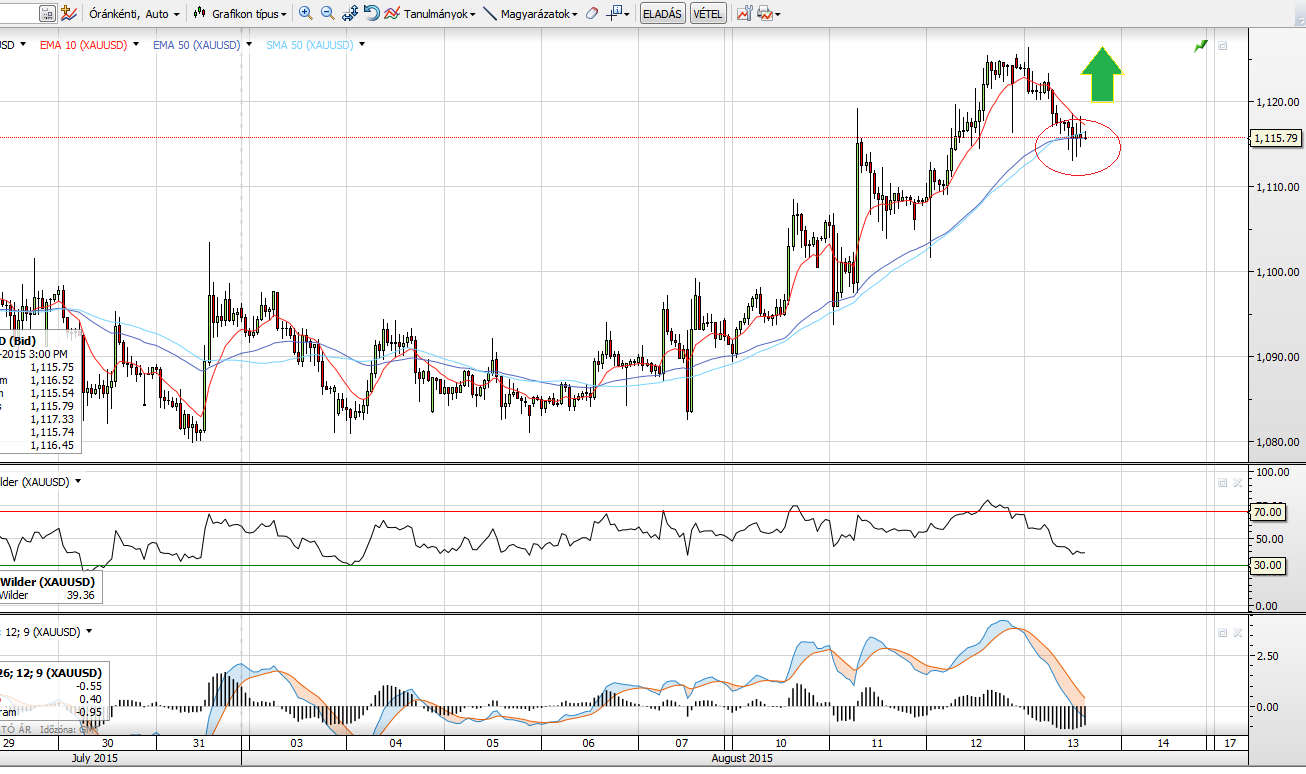Click the chart pan arrows icon

350,14
